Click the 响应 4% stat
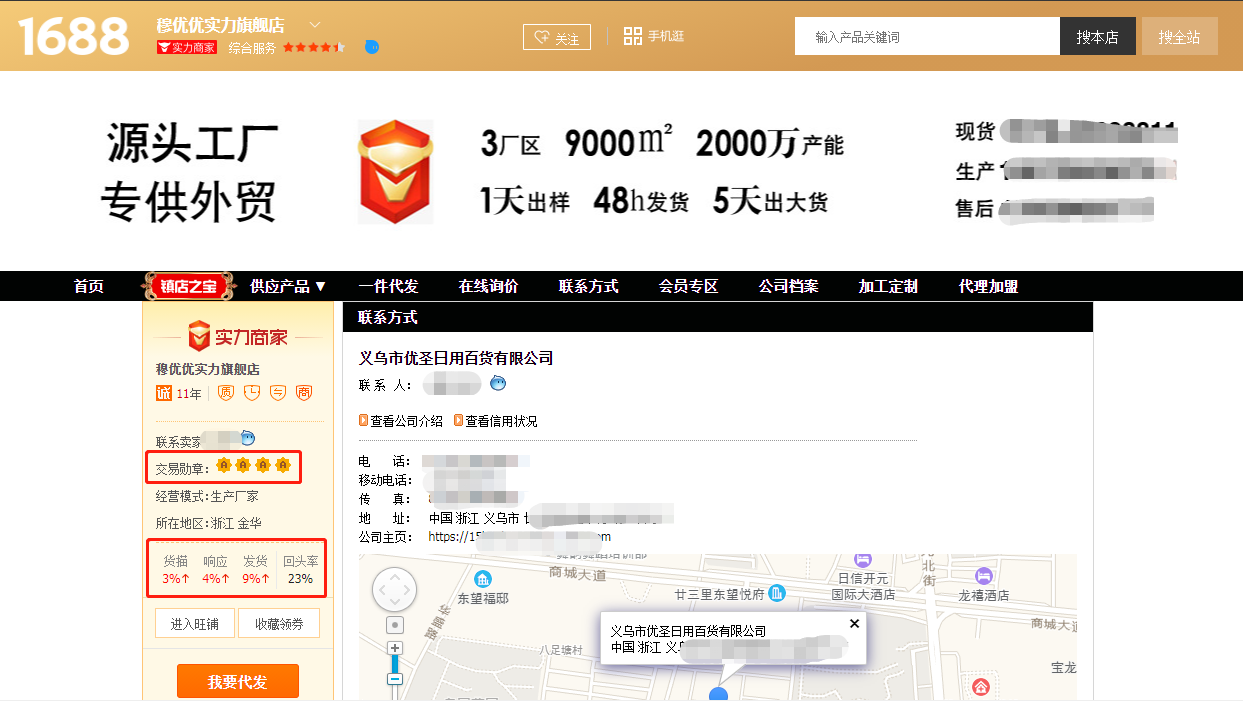The image size is (1243, 701). (216, 570)
